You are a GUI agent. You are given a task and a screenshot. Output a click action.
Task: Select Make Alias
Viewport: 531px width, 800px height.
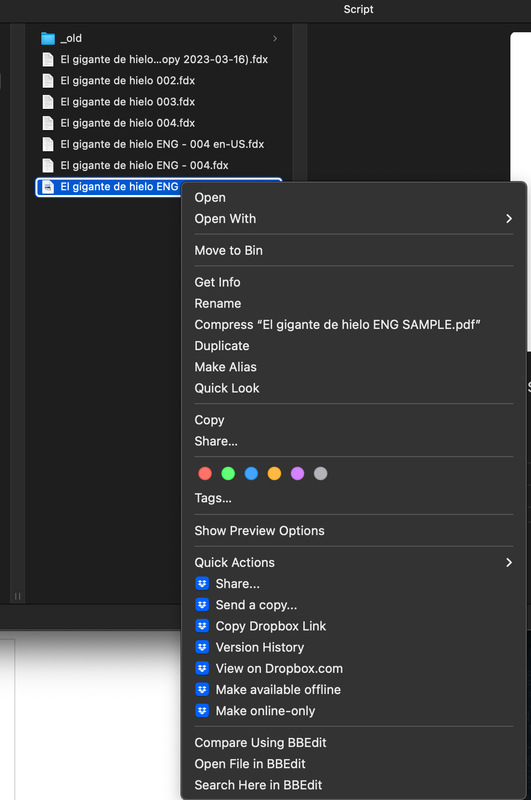225,367
